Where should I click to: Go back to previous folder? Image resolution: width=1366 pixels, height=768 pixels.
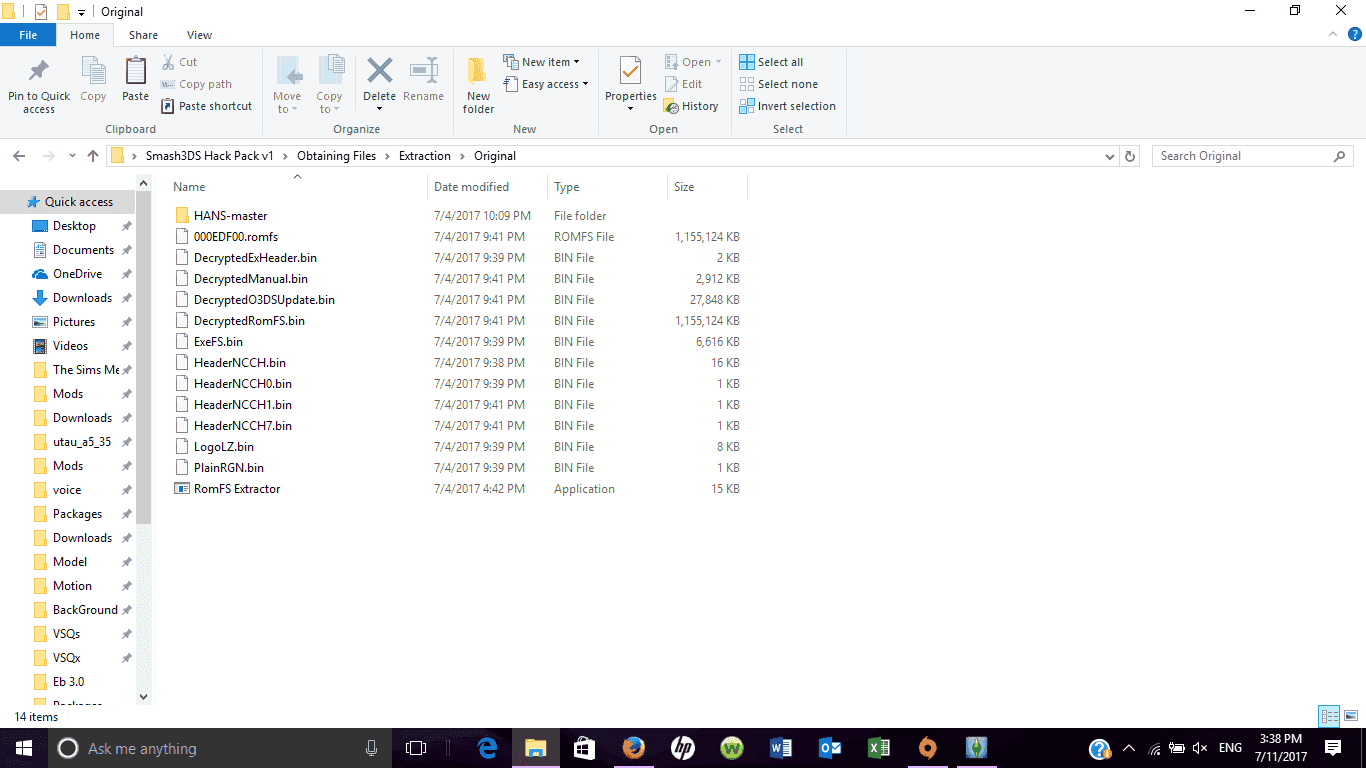19,156
